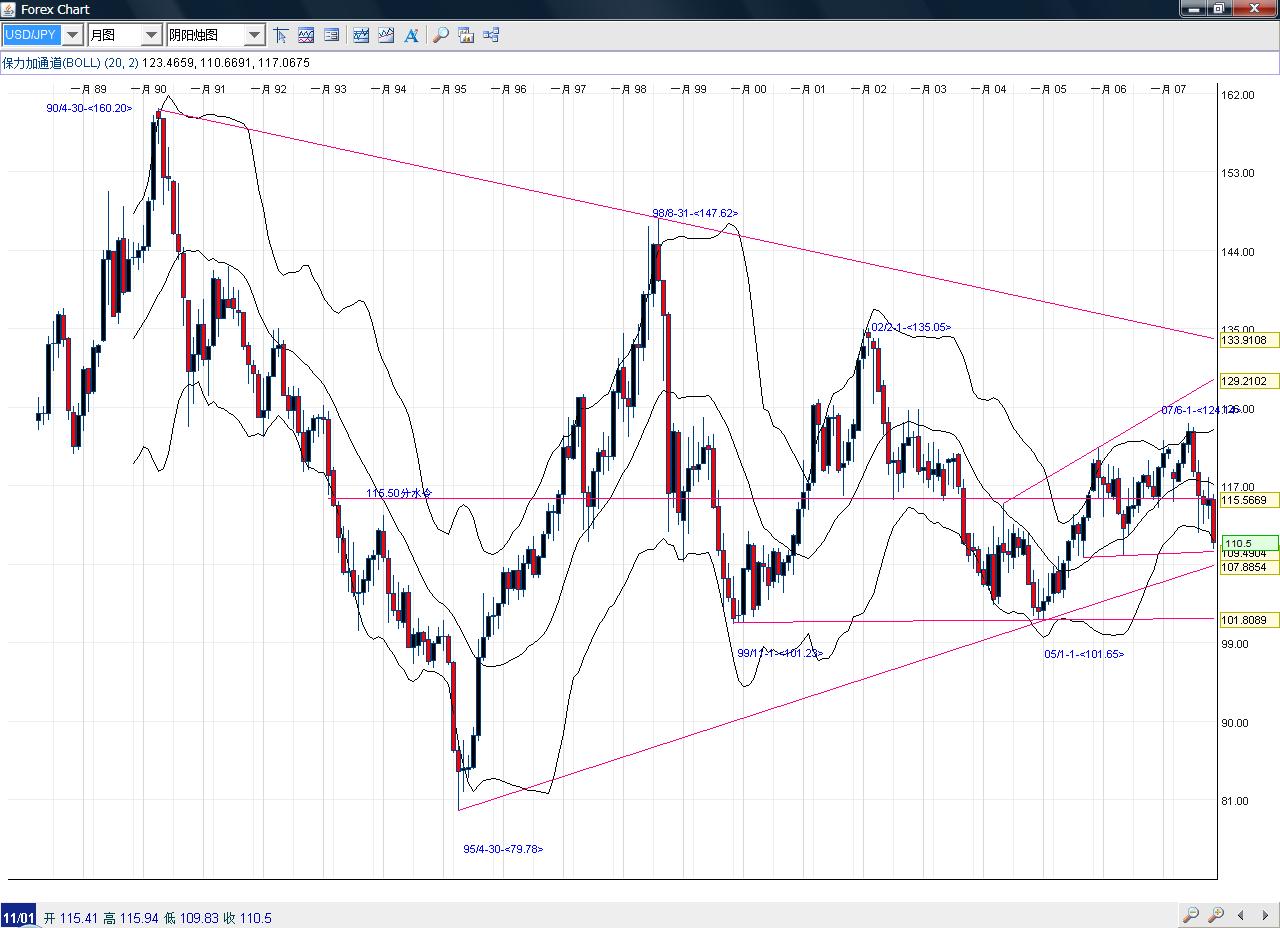Click the 一月 95 date axis label
The image size is (1280, 928).
[449, 89]
